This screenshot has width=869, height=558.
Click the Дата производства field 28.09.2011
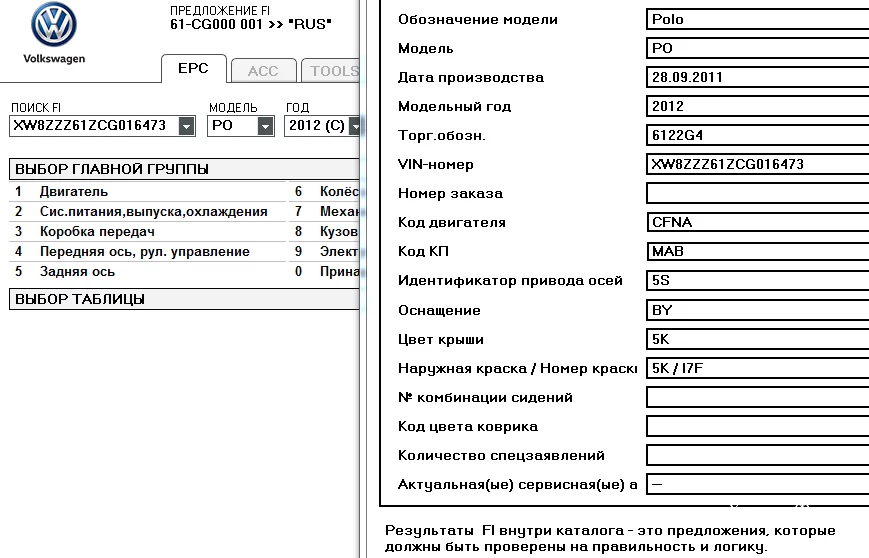pos(758,77)
